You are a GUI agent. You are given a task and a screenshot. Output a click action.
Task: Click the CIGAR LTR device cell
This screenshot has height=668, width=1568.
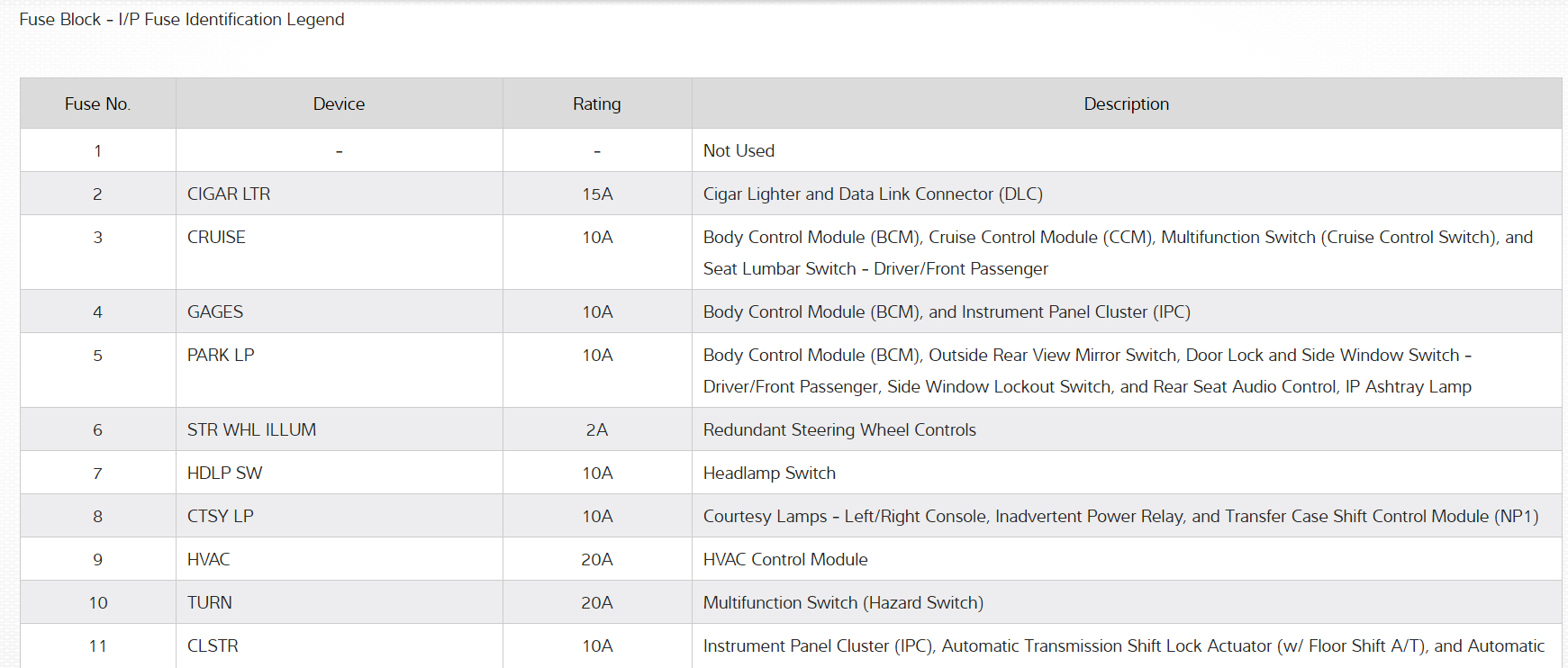[x=229, y=194]
